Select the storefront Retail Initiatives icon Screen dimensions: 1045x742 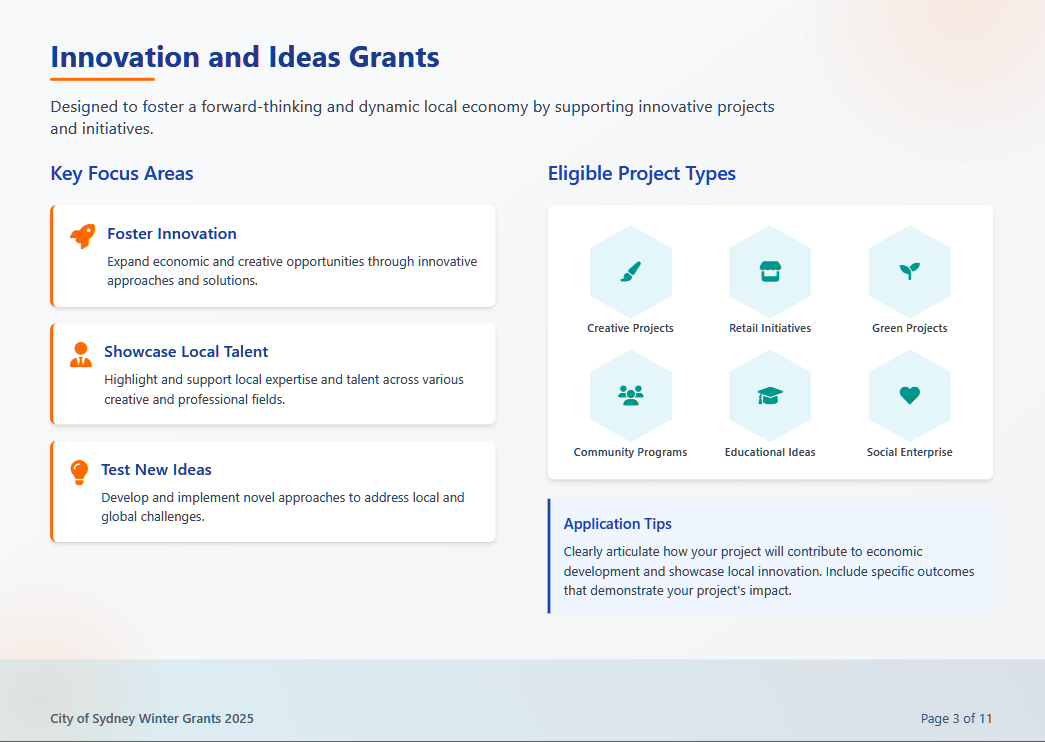tap(770, 271)
